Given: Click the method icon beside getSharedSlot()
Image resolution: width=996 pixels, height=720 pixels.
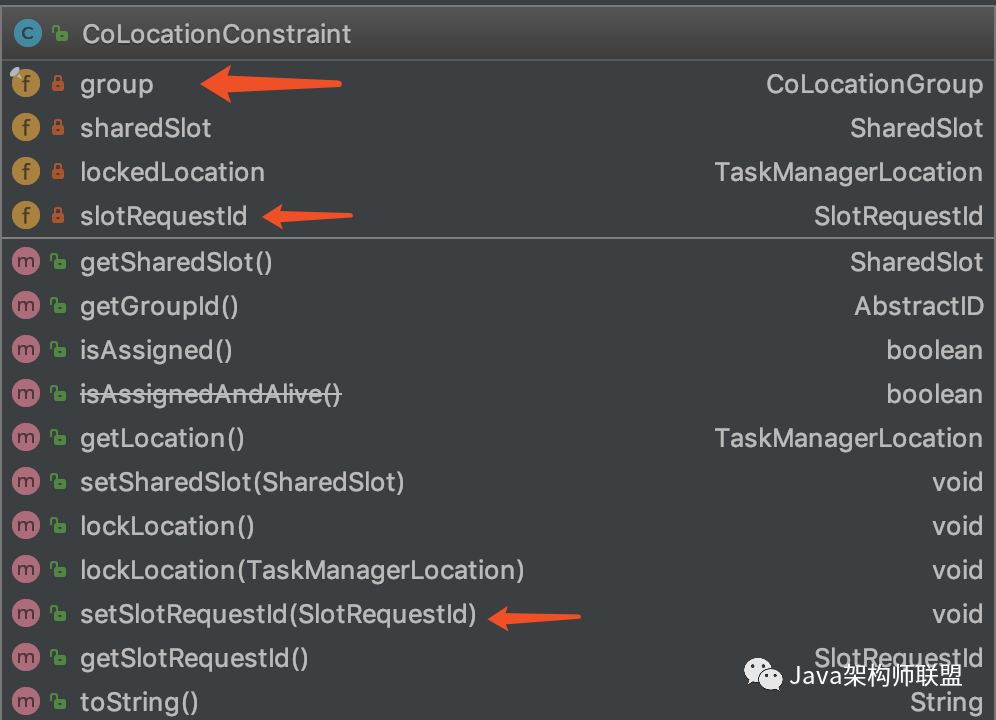Looking at the screenshot, I should point(26,262).
